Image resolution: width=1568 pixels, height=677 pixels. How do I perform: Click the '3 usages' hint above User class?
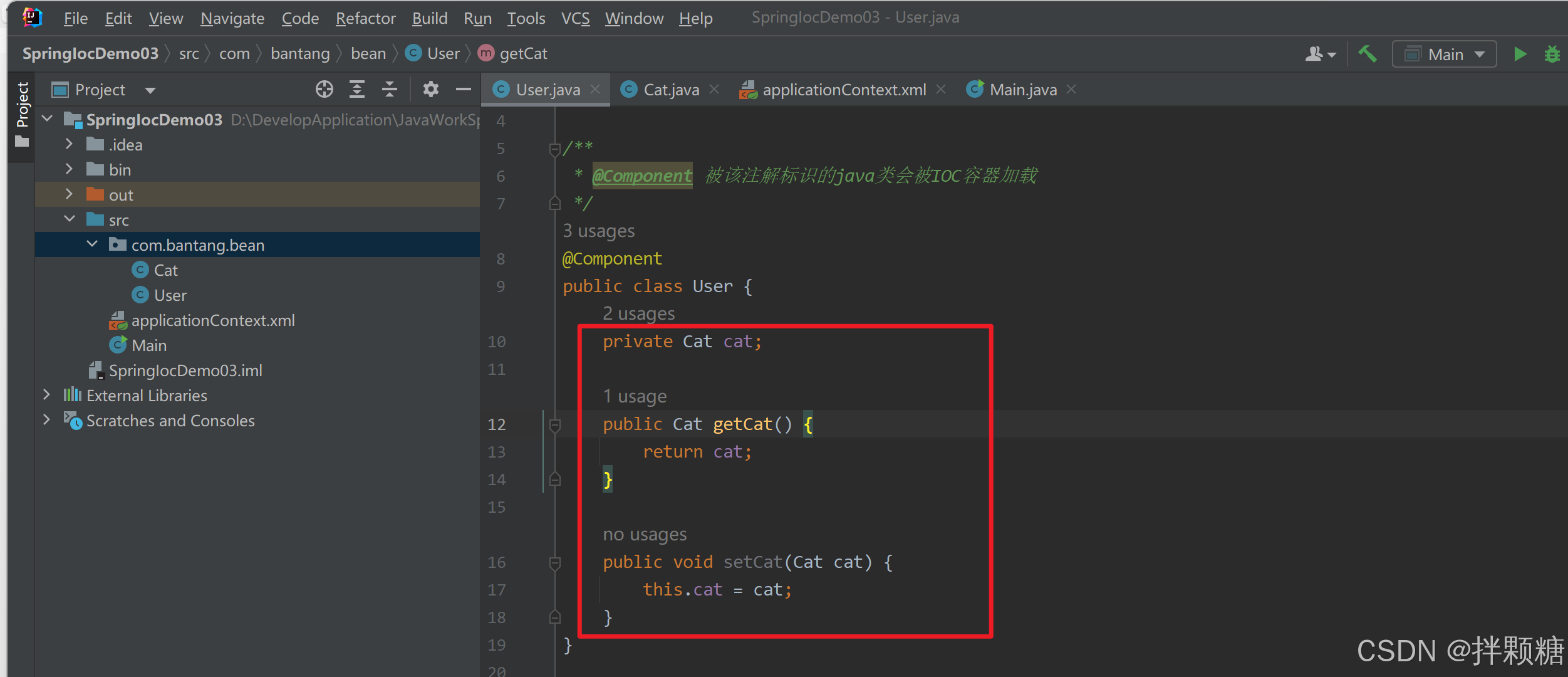pos(598,231)
